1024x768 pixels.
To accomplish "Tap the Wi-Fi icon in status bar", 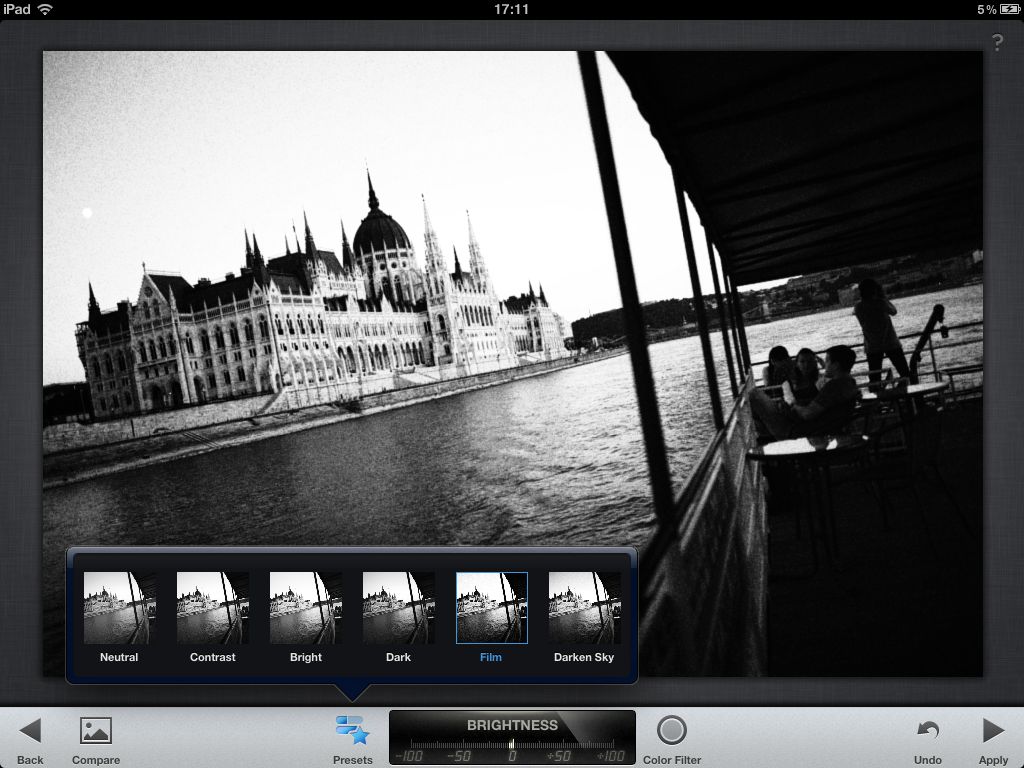I will 45,9.
